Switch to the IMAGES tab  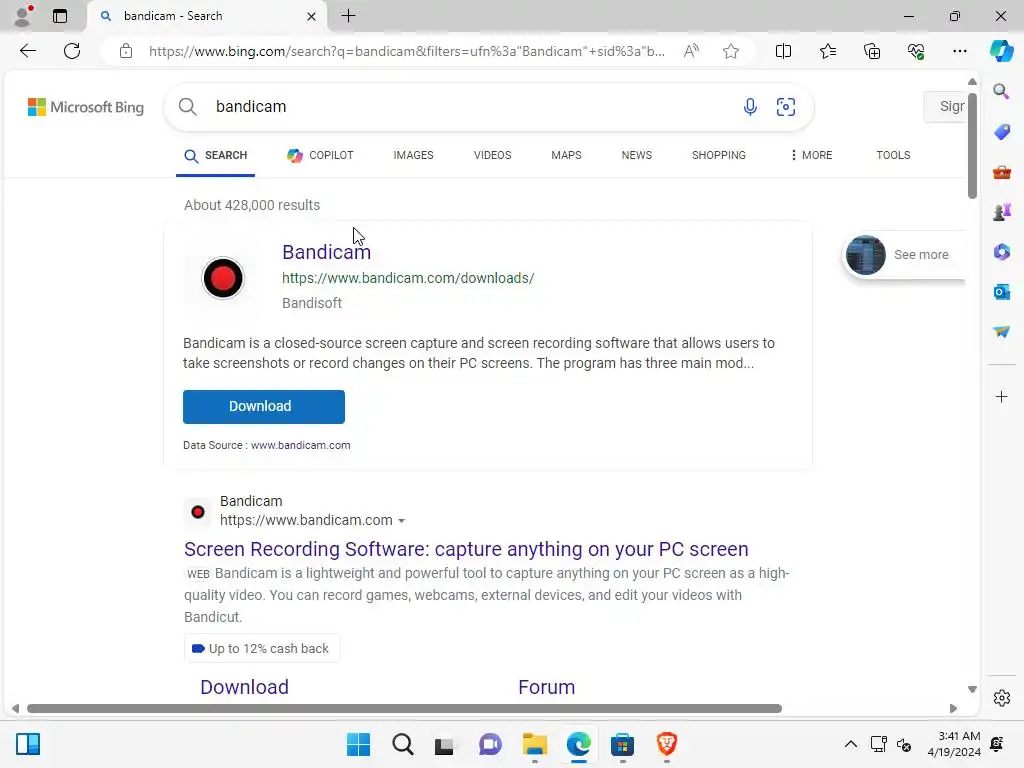[413, 155]
